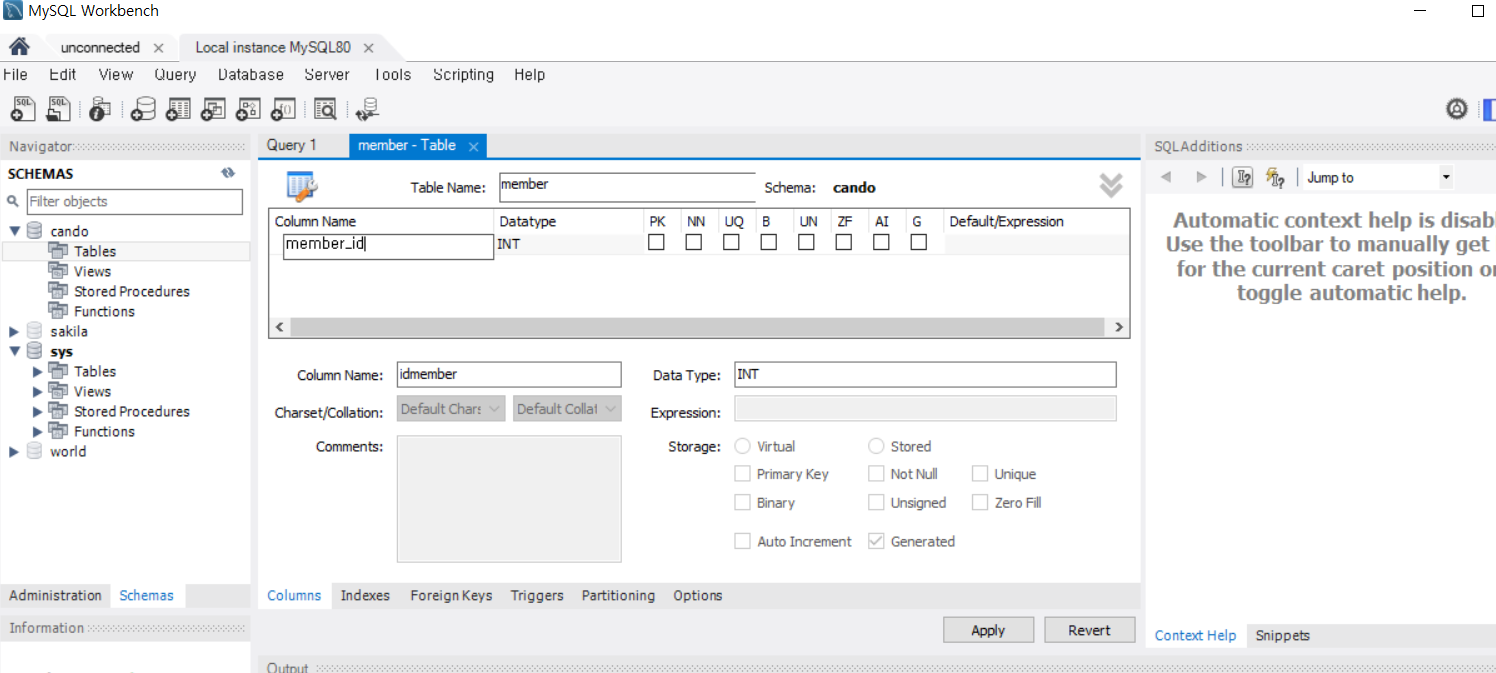Close the member - Table tab
1496x673 pixels.
tap(474, 146)
